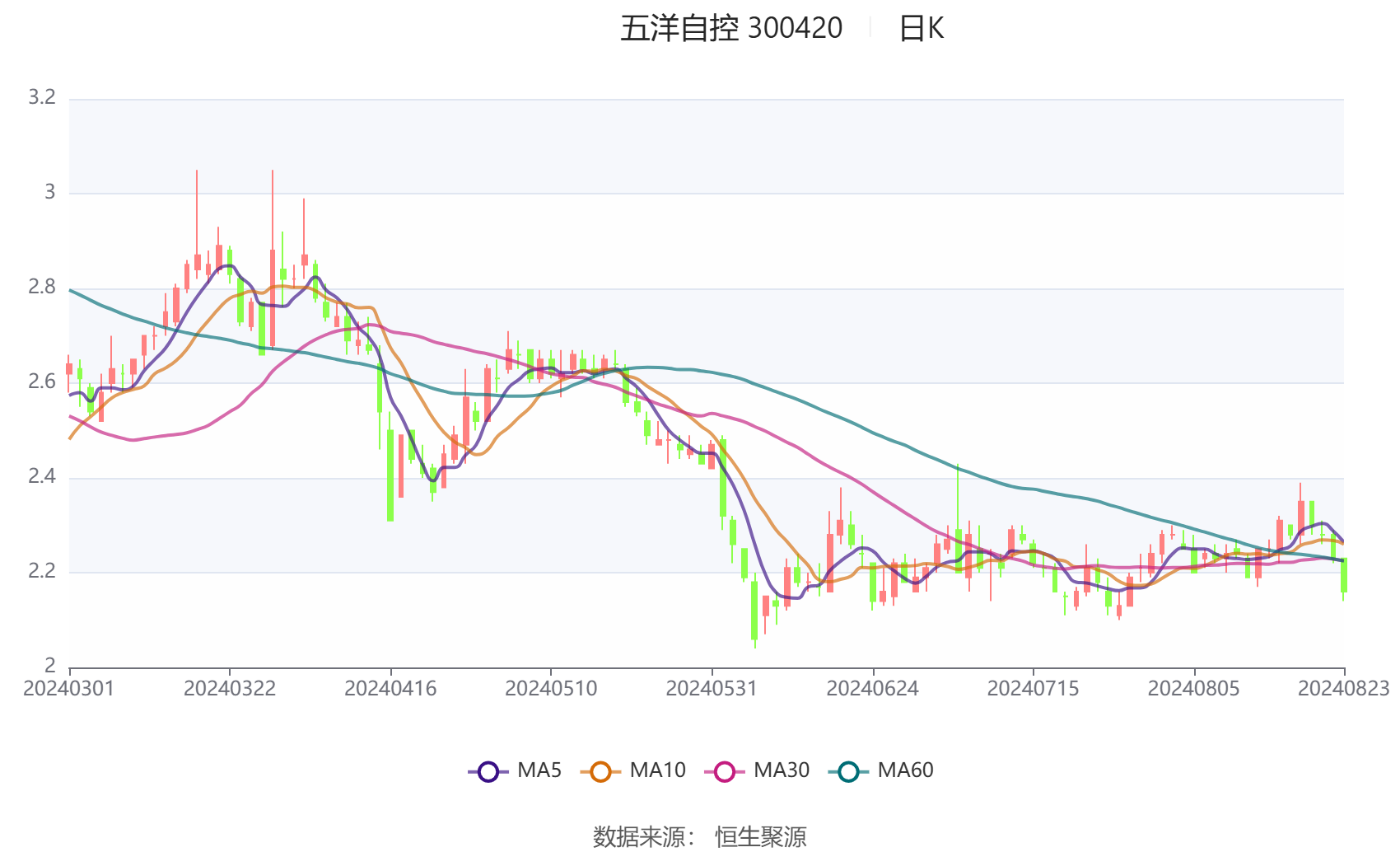Disable the MA60 series via its legend text
This screenshot has height=852, width=1400.
(905, 770)
